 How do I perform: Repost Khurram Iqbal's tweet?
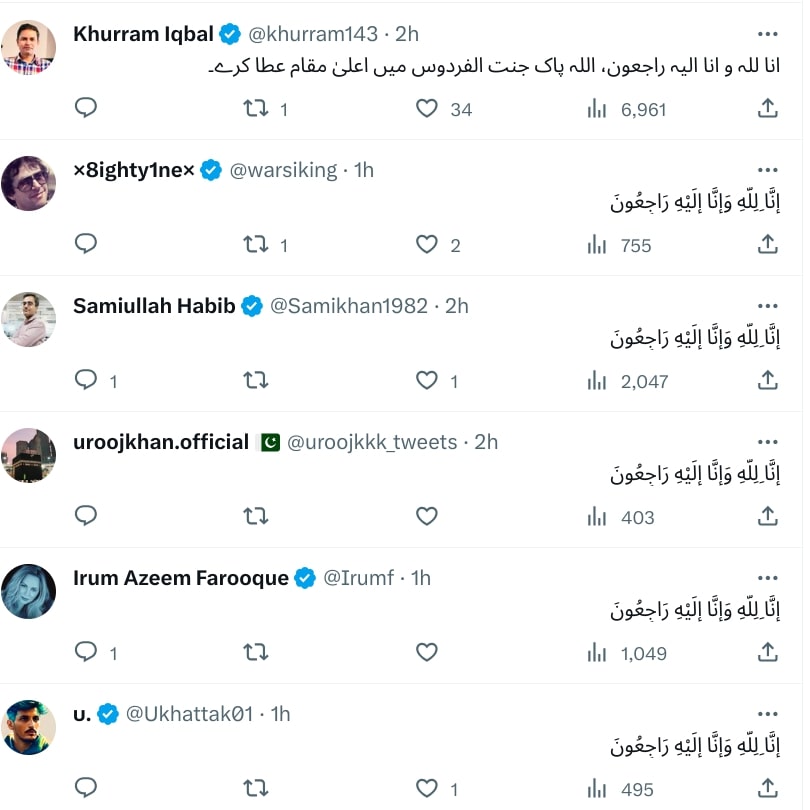pyautogui.click(x=256, y=108)
